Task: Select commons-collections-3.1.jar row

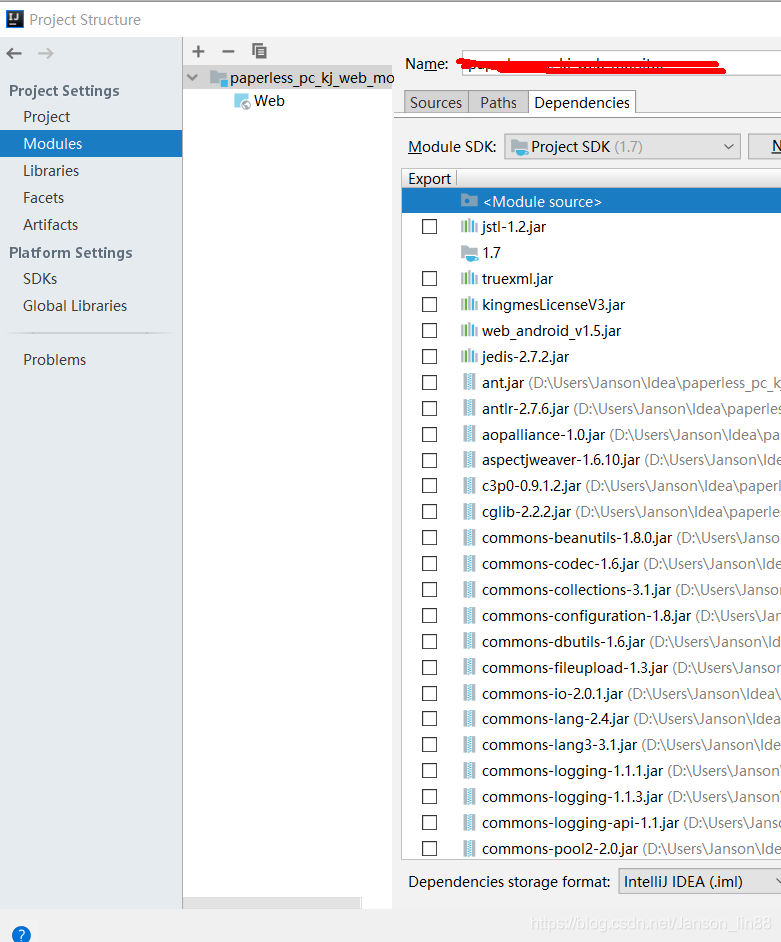Action: [x=591, y=590]
